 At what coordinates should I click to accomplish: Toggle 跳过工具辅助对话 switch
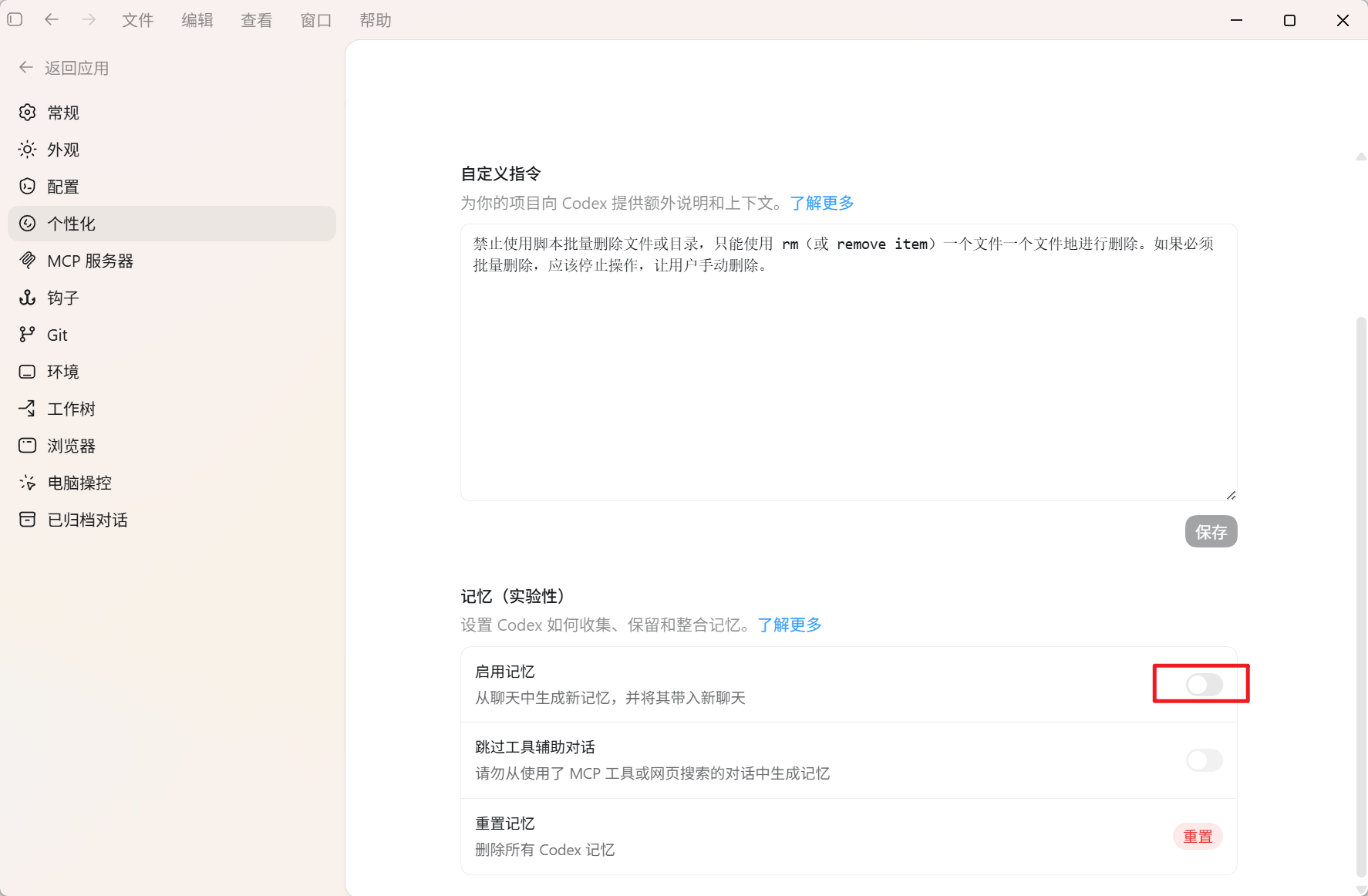pos(1205,760)
